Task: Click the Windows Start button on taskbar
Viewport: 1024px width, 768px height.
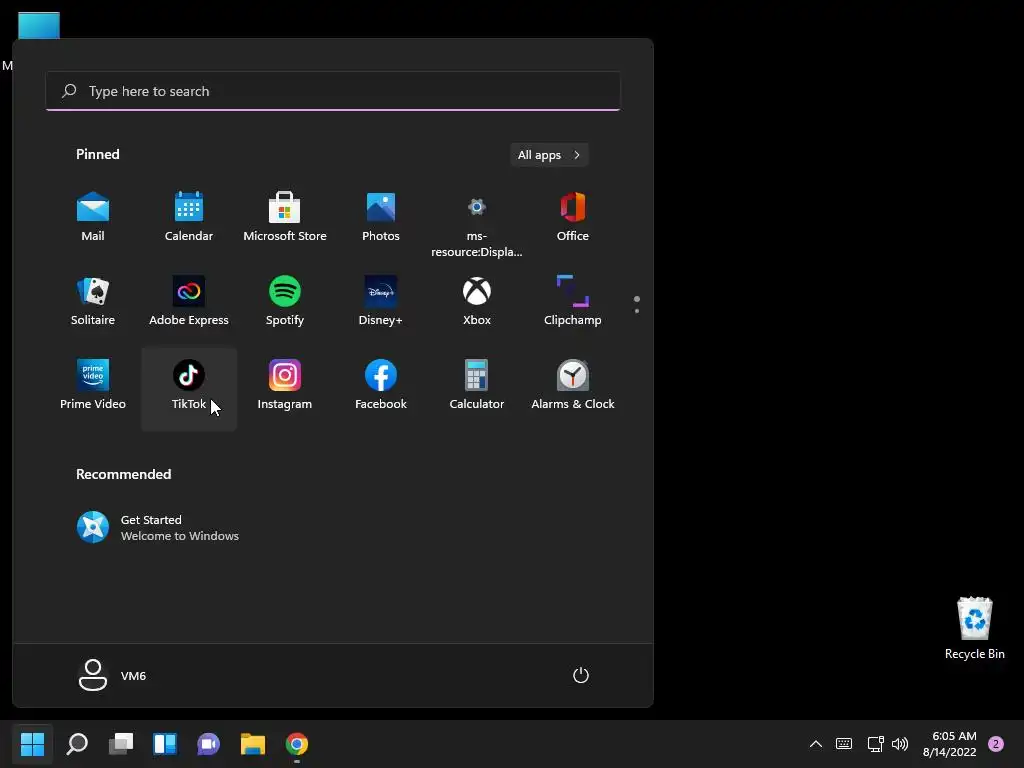Action: [x=33, y=744]
